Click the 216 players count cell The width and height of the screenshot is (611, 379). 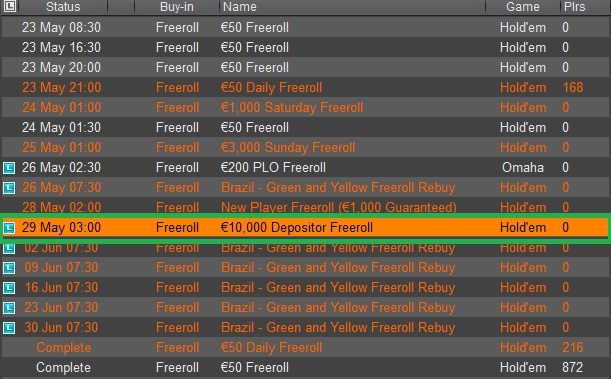pyautogui.click(x=572, y=347)
